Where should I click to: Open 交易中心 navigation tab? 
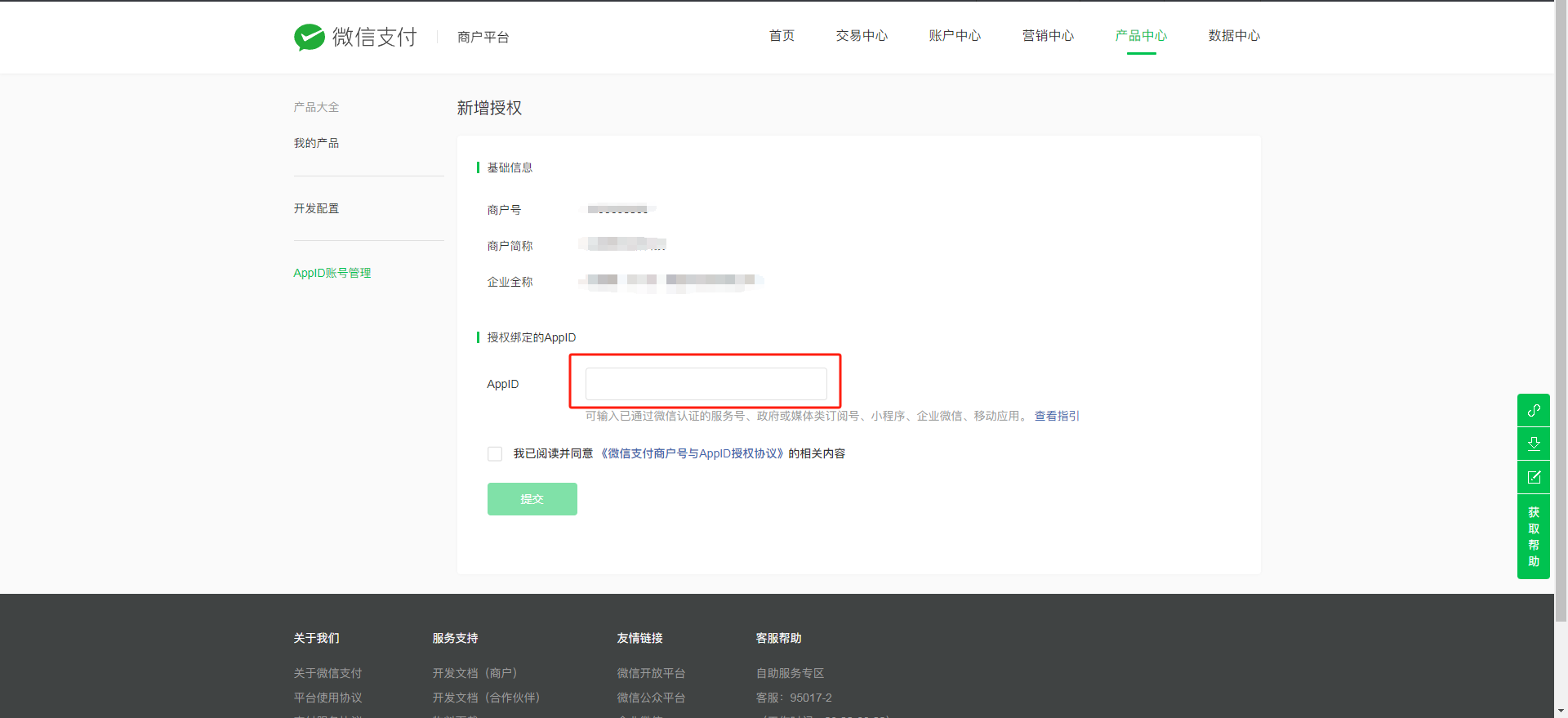pos(862,36)
